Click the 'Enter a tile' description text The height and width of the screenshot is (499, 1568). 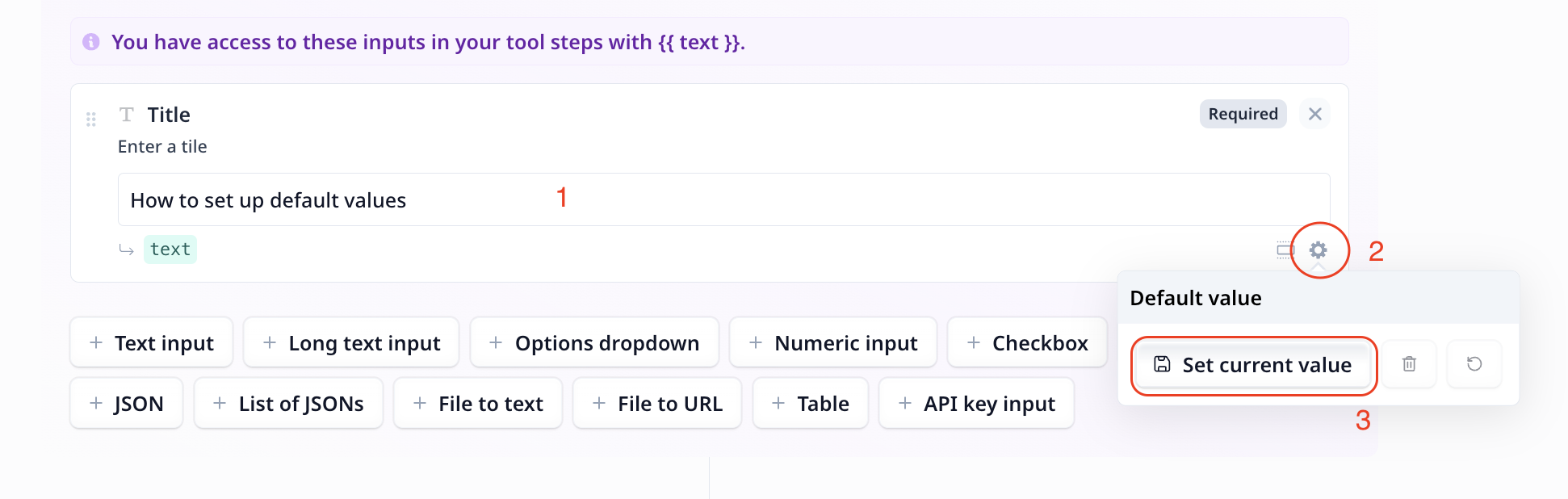[x=162, y=147]
